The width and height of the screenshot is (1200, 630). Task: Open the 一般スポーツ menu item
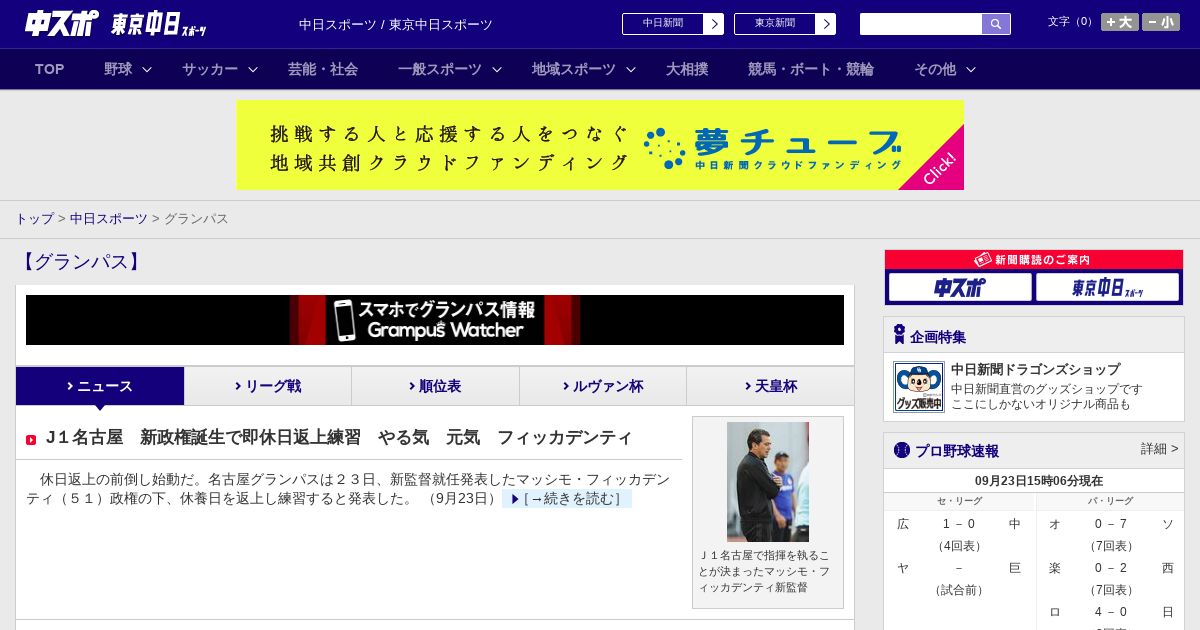coord(440,69)
